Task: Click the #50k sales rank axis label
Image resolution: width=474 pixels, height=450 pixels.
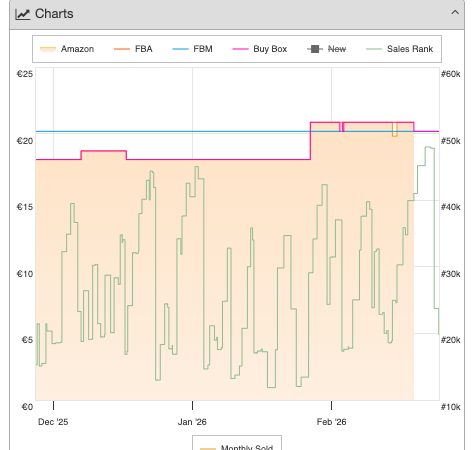Action: (451, 141)
